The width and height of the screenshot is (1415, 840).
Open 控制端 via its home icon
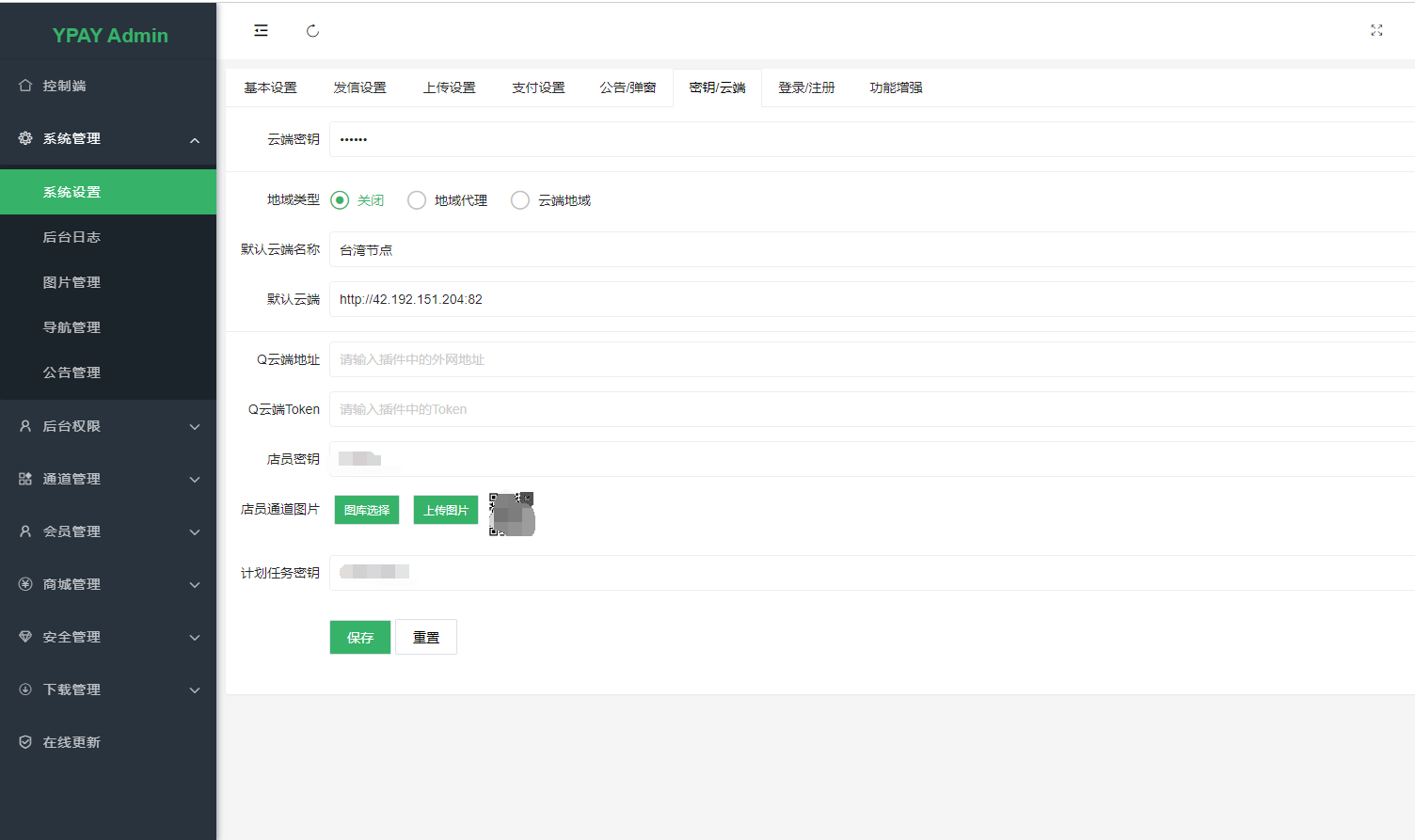click(x=25, y=85)
